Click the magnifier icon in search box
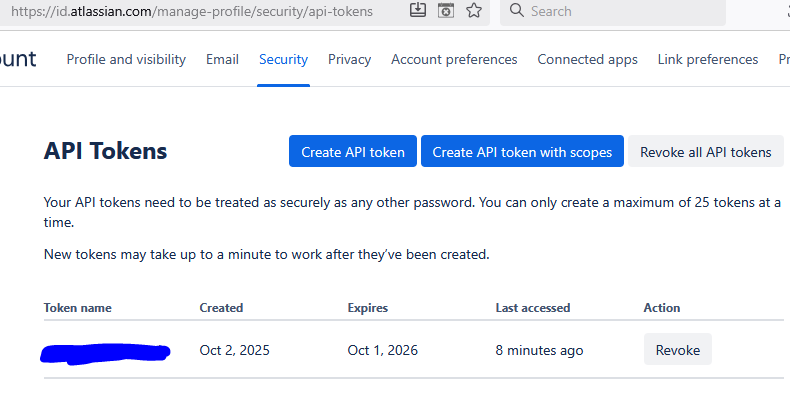The image size is (790, 408). pyautogui.click(x=516, y=11)
